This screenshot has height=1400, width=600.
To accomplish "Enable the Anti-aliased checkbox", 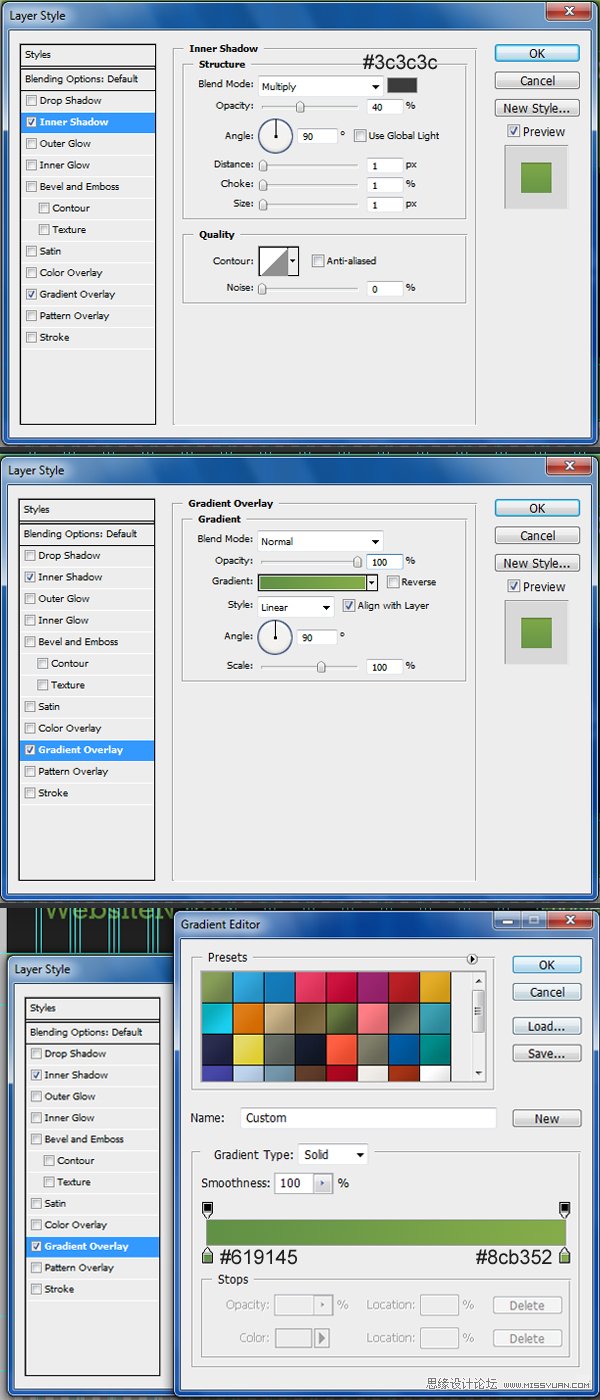I will click(318, 261).
